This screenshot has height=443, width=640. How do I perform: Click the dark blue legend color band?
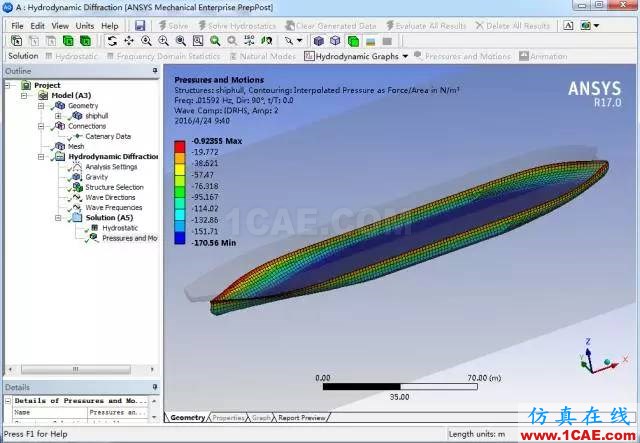pos(180,238)
